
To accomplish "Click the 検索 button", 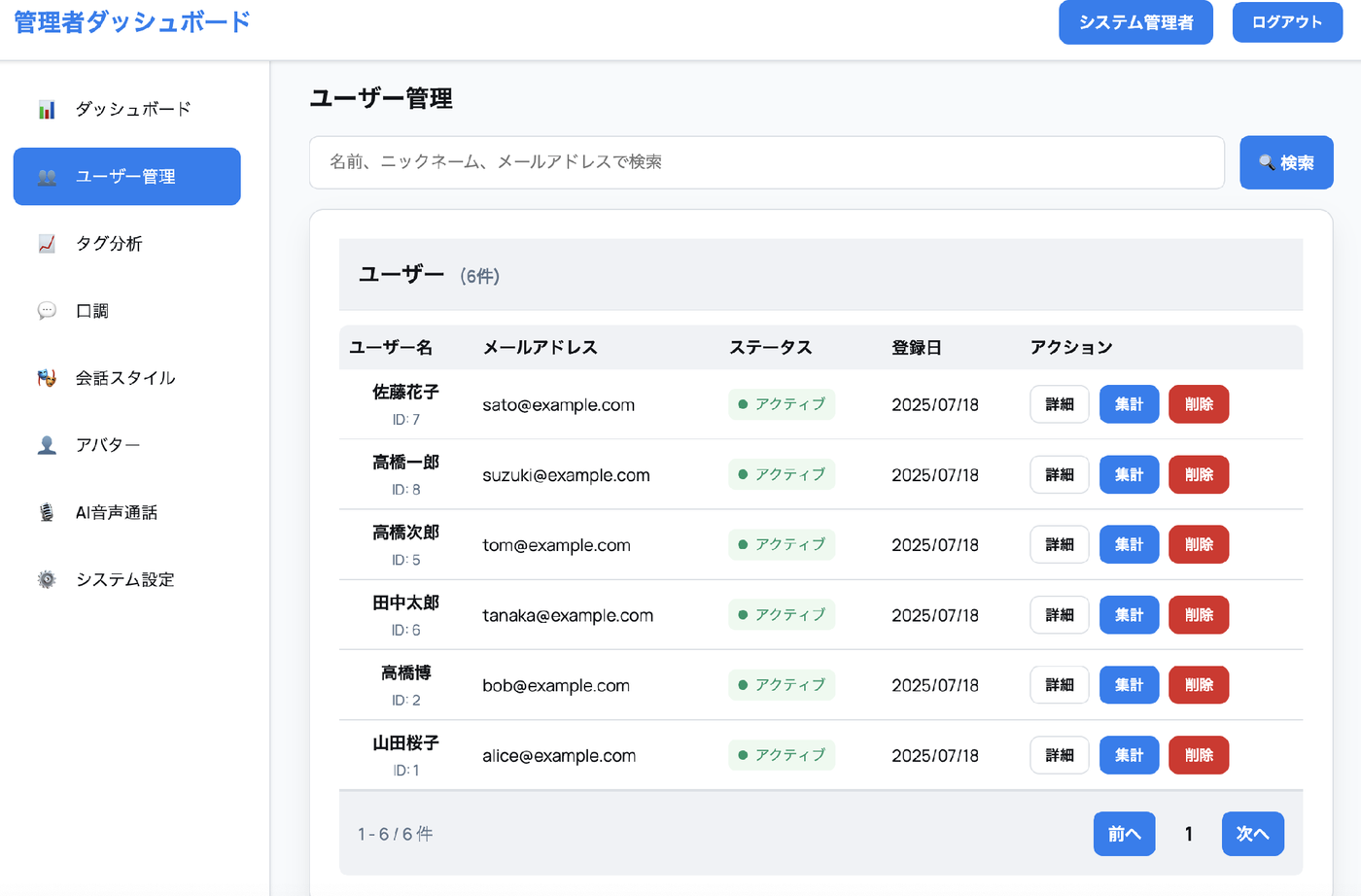I will (1286, 162).
